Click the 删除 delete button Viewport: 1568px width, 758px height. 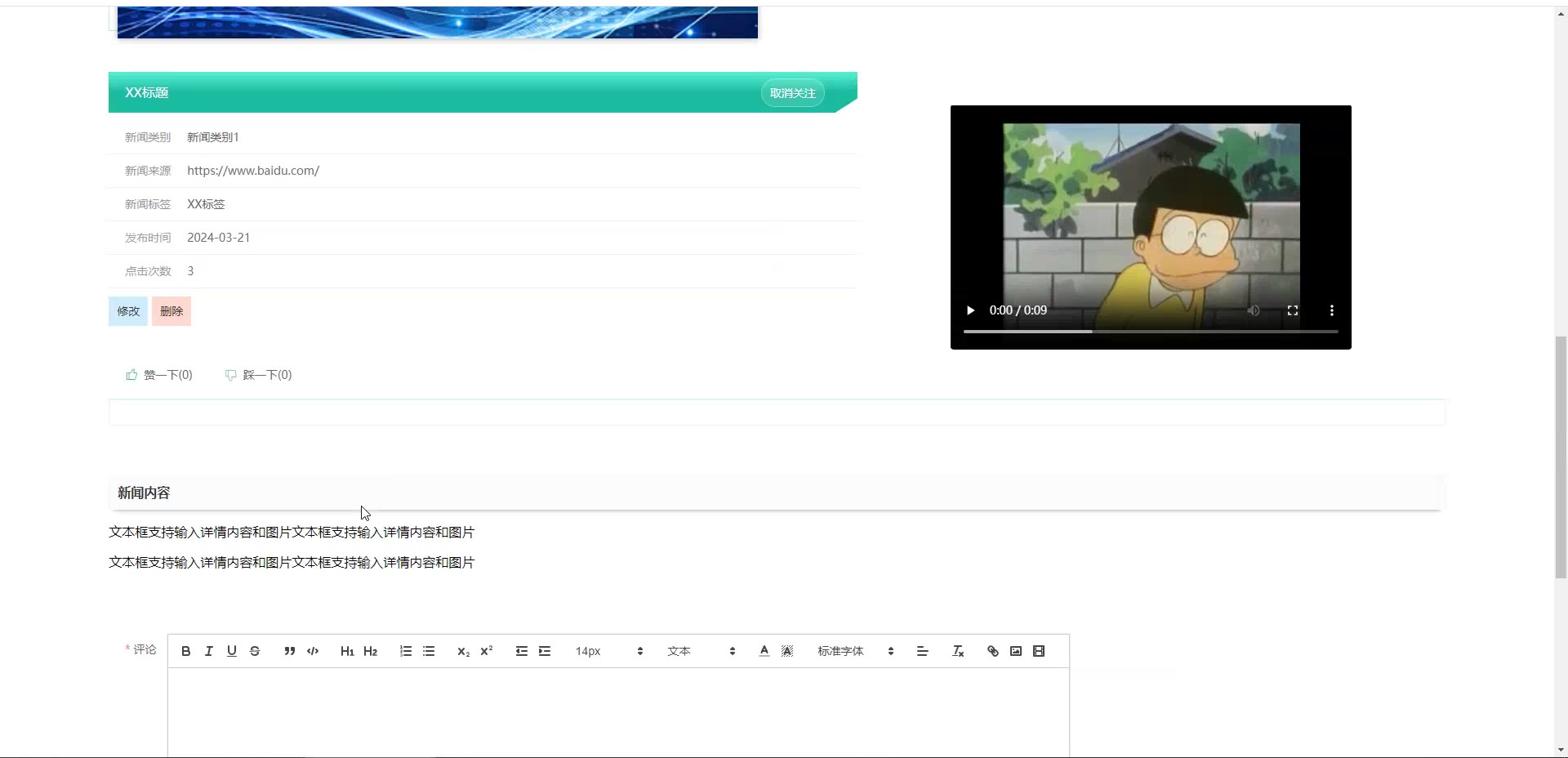point(171,311)
